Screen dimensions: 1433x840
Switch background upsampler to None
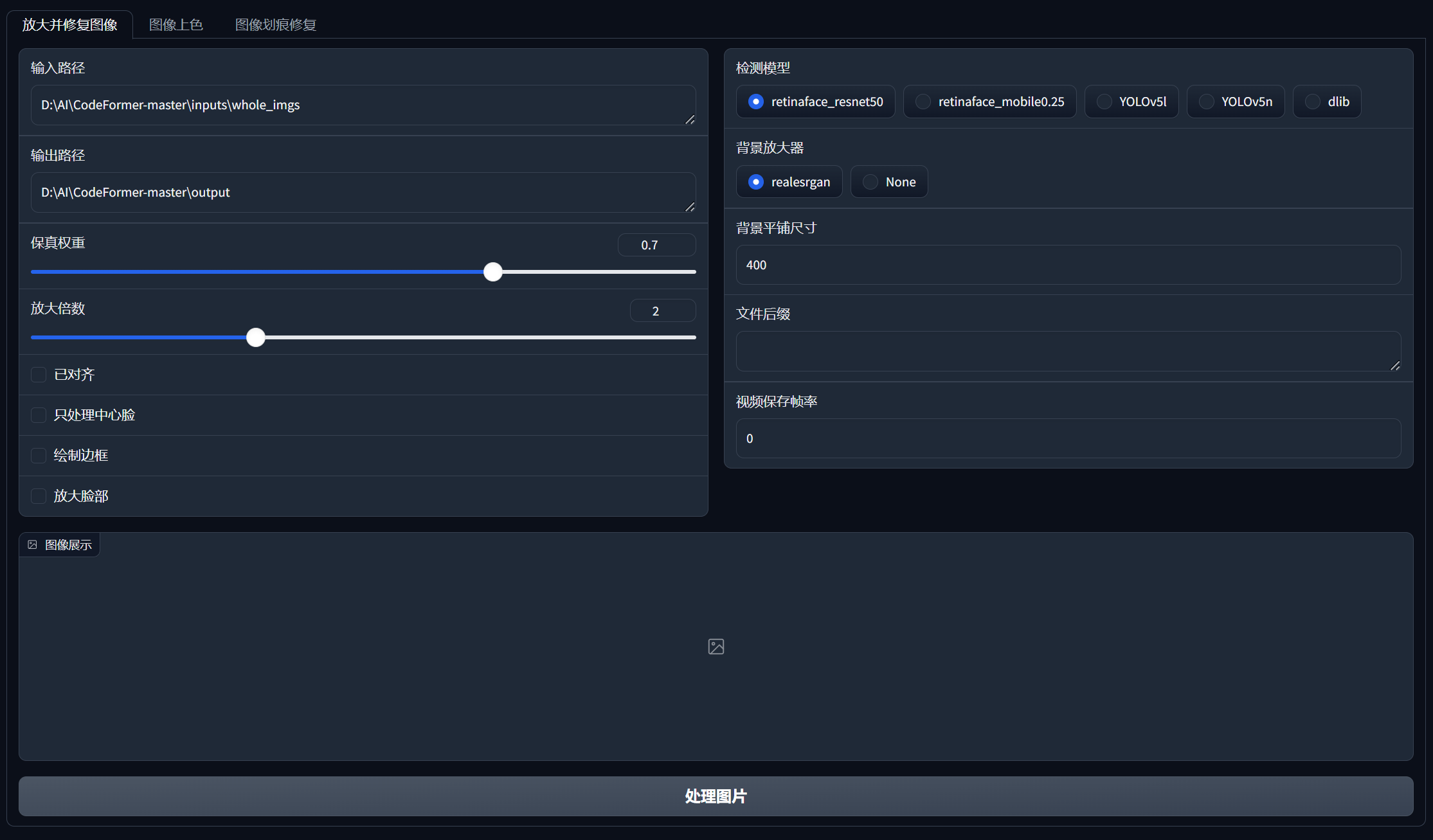click(x=870, y=181)
